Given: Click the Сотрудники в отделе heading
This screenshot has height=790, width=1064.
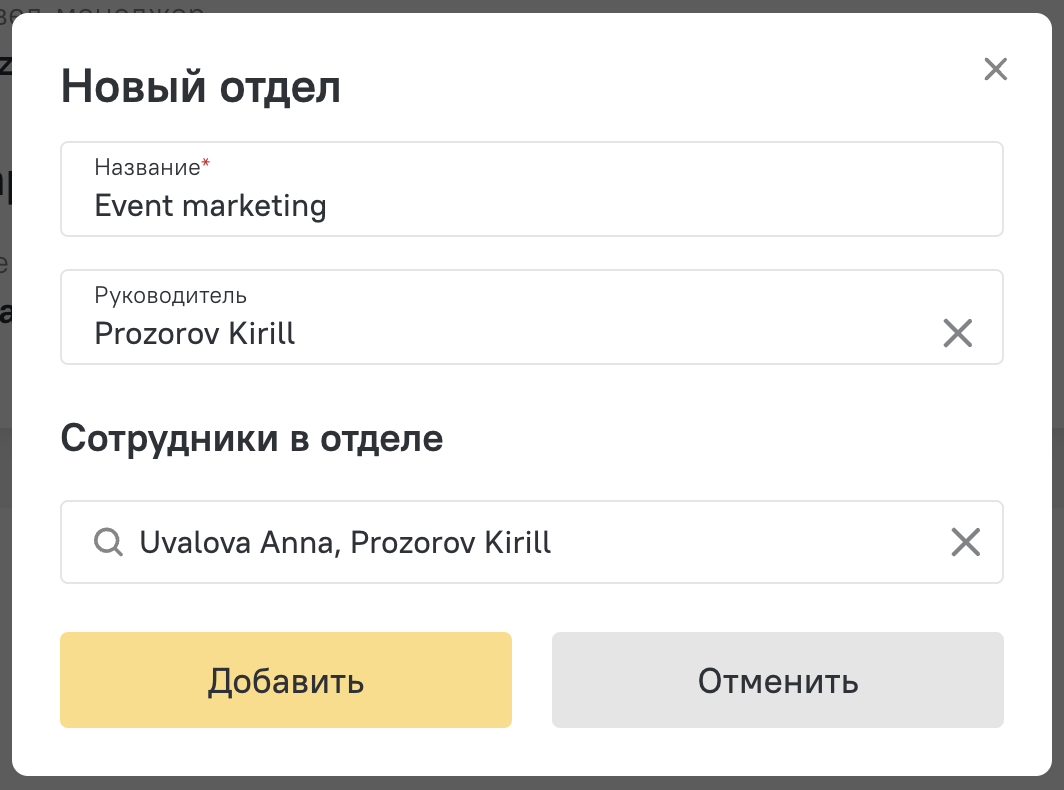Looking at the screenshot, I should pyautogui.click(x=252, y=438).
